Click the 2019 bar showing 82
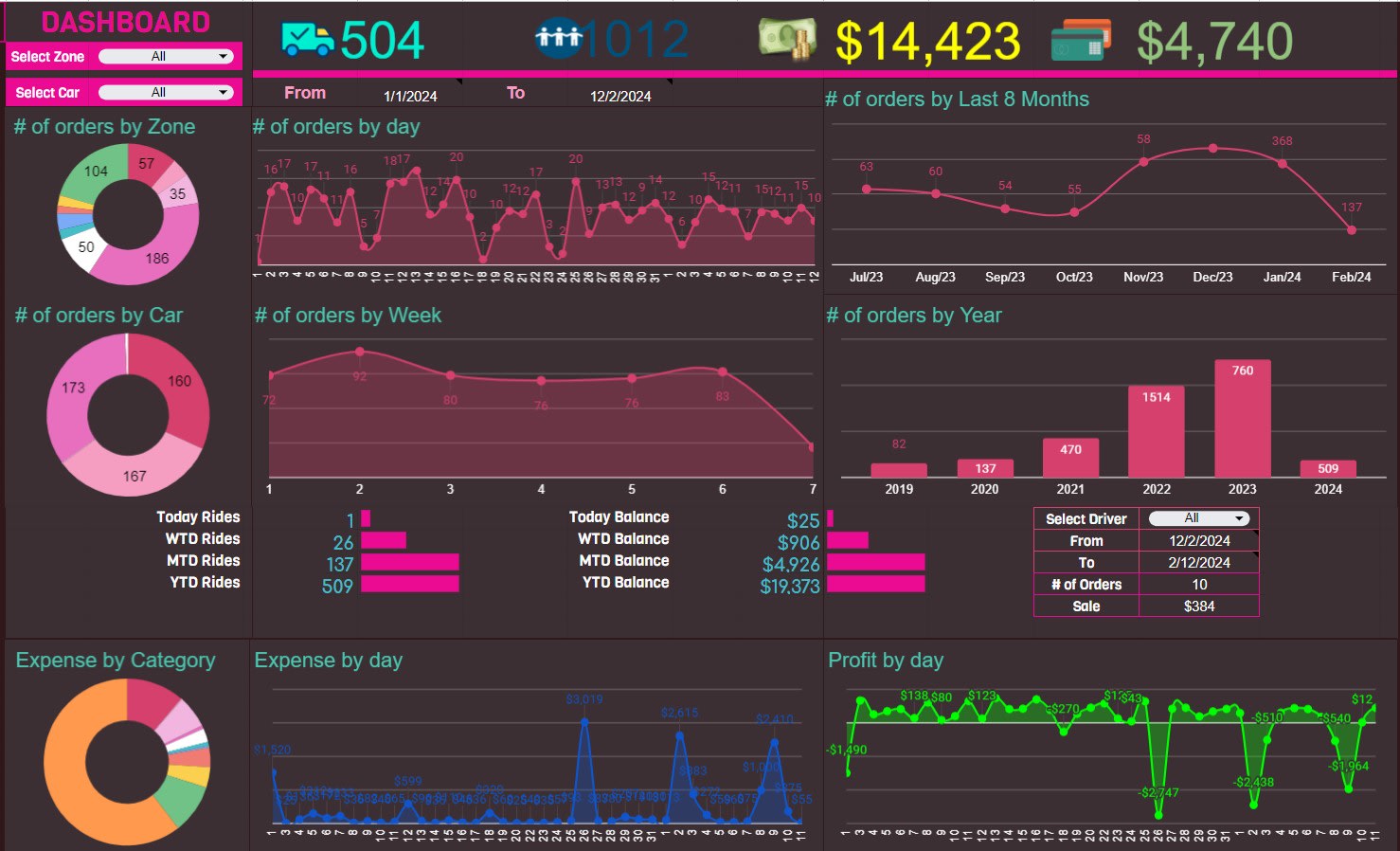This screenshot has height=851, width=1400. click(898, 470)
